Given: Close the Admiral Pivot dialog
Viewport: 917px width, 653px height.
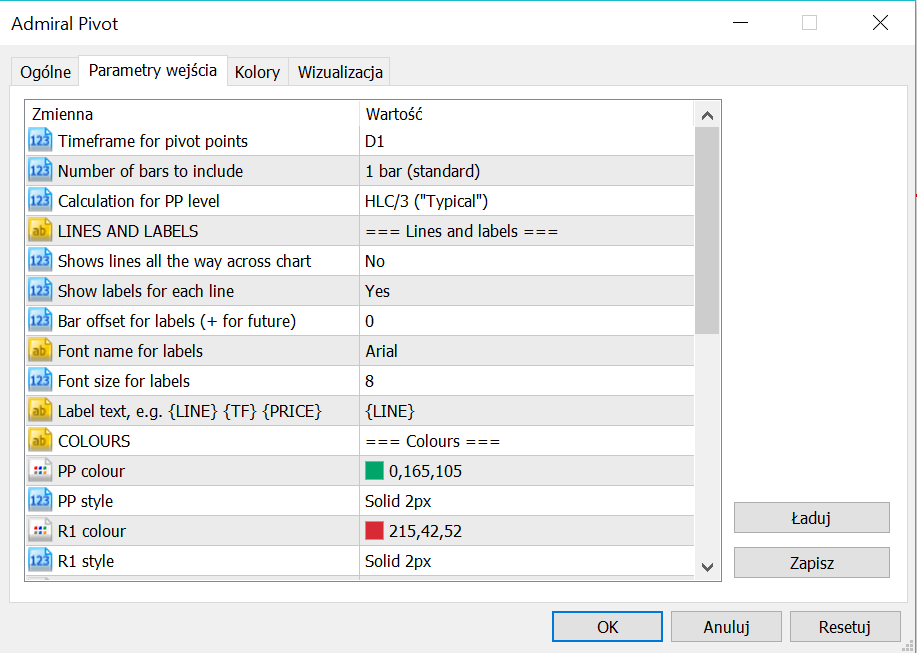Looking at the screenshot, I should click(x=880, y=23).
